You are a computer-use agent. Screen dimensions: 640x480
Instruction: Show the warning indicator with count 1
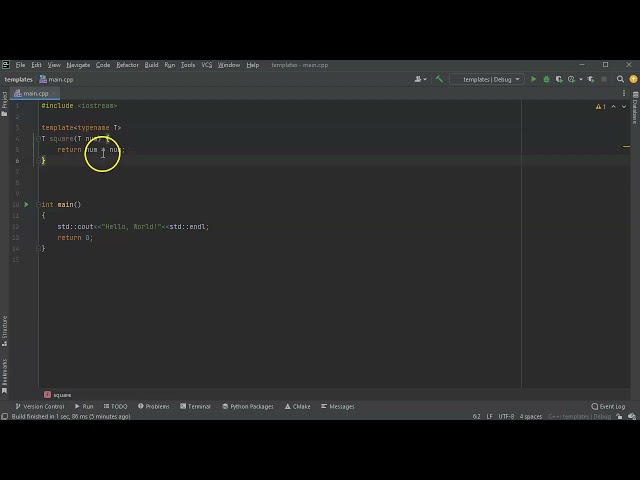600,107
